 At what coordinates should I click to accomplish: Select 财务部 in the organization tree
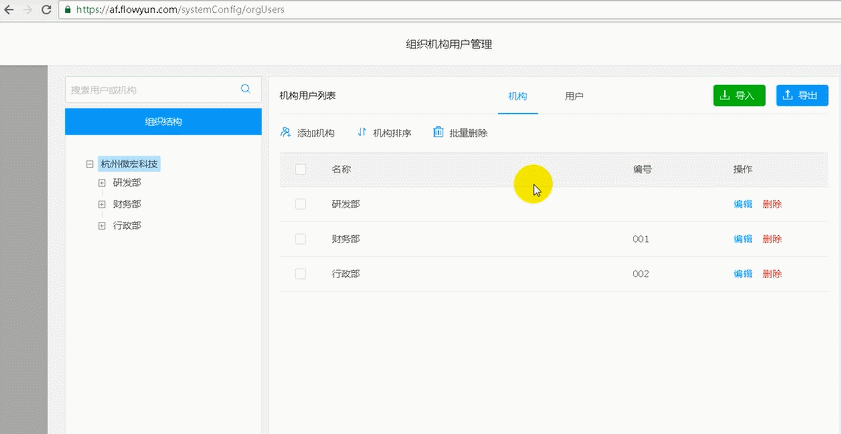pyautogui.click(x=127, y=204)
